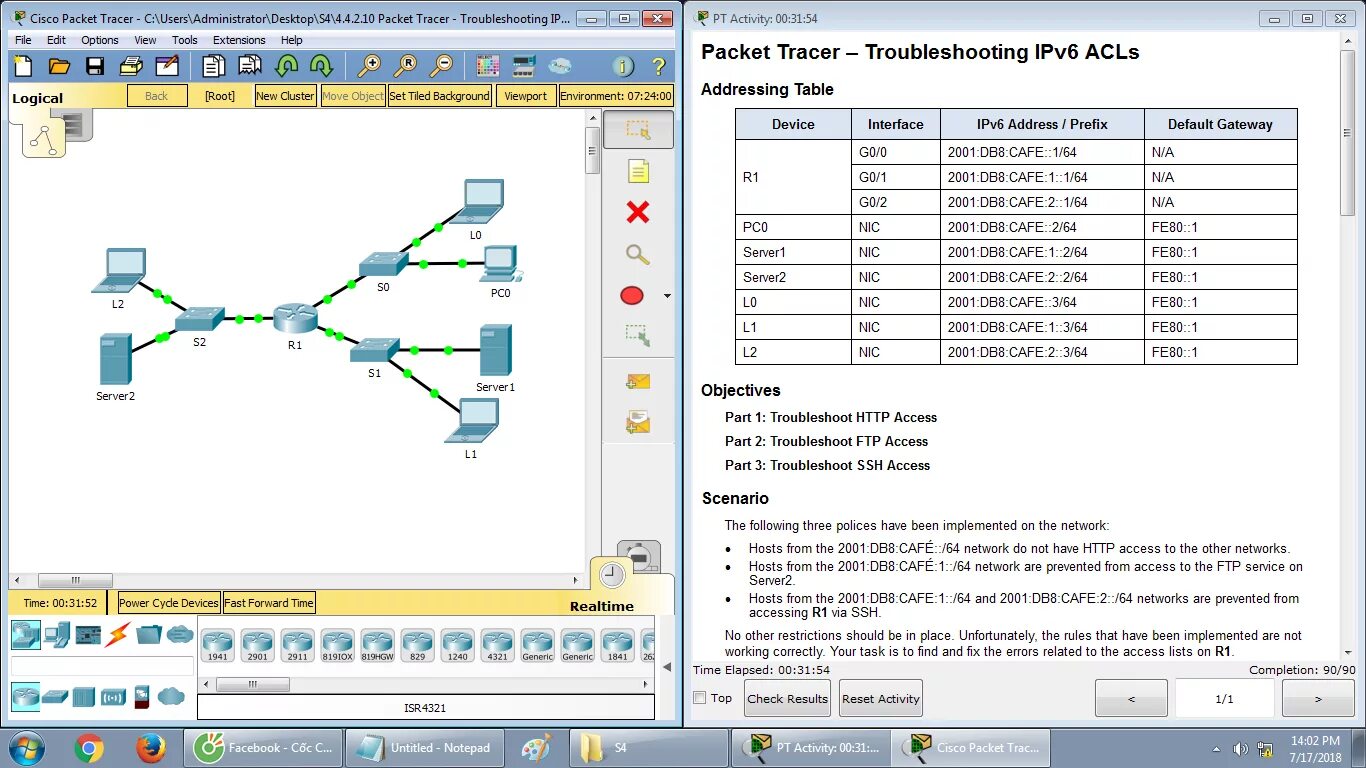Image resolution: width=1366 pixels, height=768 pixels.
Task: Select the Wireless Devices subcategory icon
Action: pyautogui.click(x=113, y=696)
